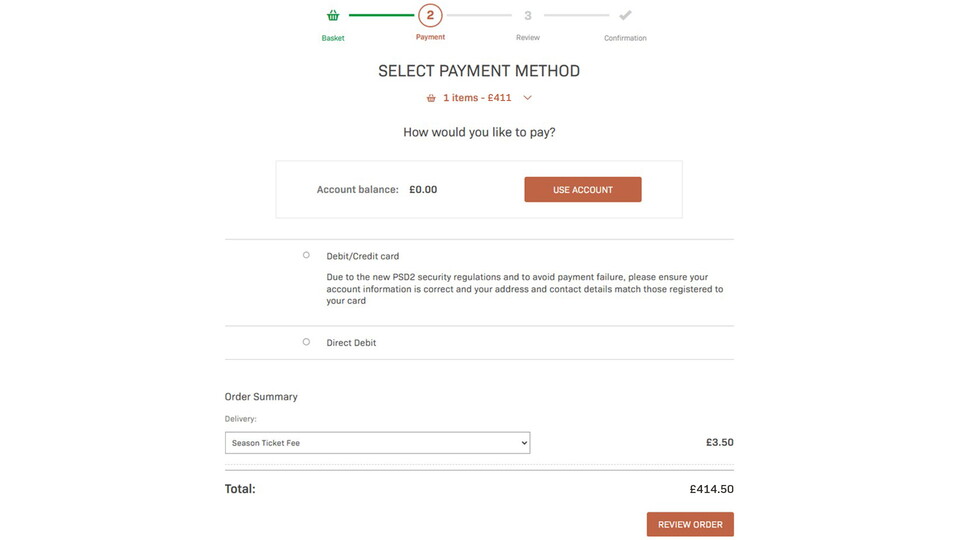Click the Payment step number 2 circle
The image size is (960, 540).
pos(430,15)
